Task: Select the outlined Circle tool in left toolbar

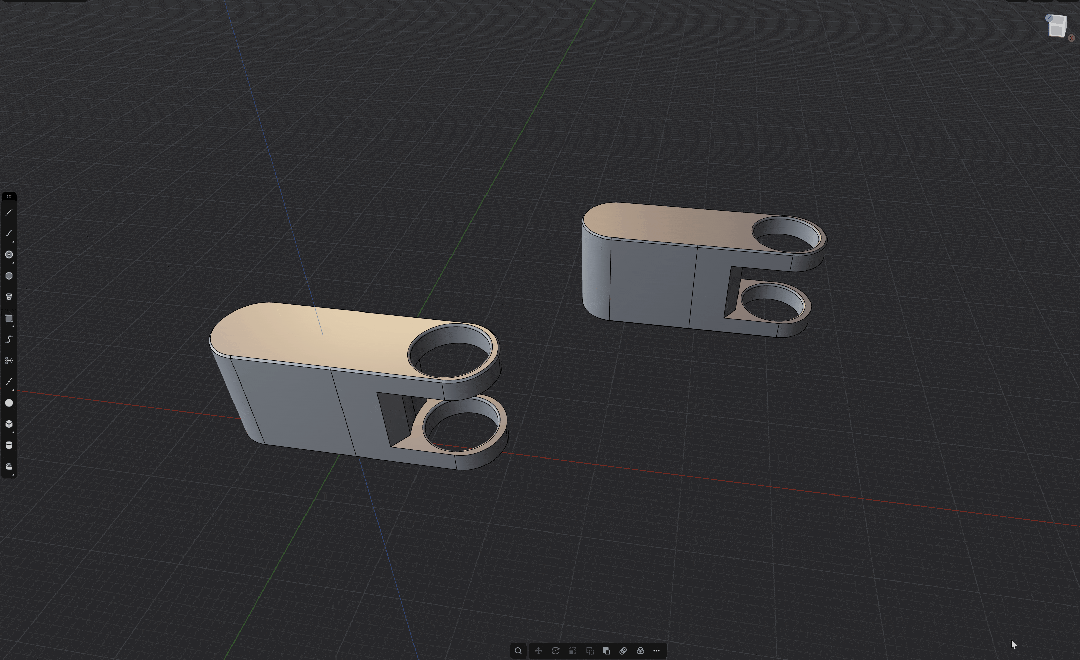Action: 9,255
